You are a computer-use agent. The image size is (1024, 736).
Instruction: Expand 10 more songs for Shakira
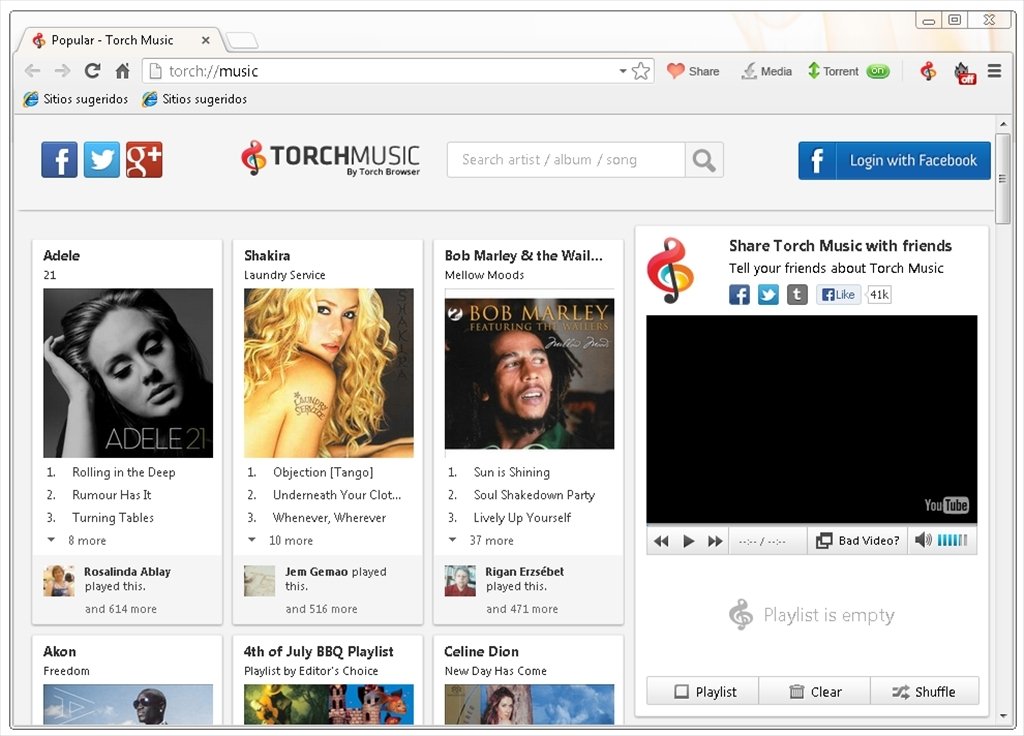coord(281,541)
